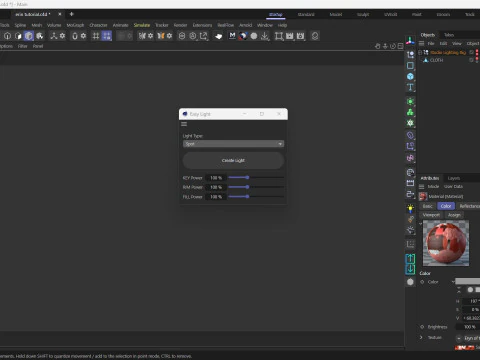Screen dimensions: 480x360
Task: Select the Reflectance material tab button
Action: [469, 206]
